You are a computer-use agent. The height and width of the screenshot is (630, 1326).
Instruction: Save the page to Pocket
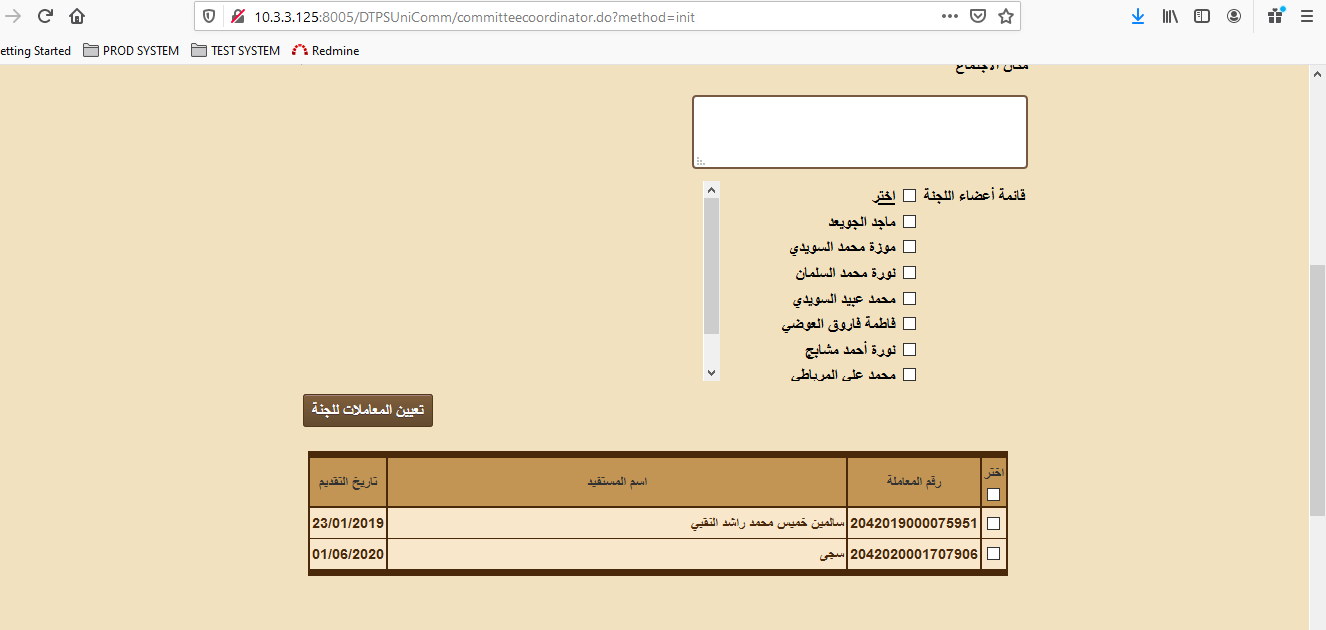(979, 16)
